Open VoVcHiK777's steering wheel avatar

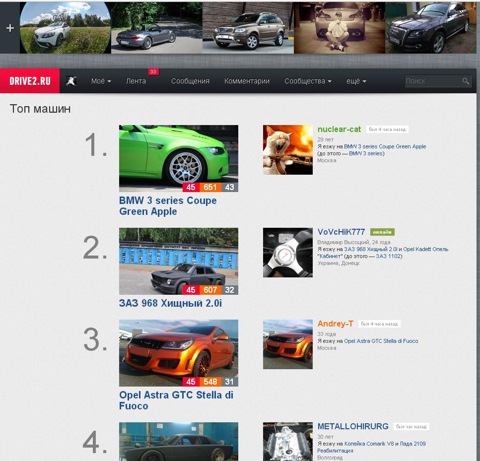tap(288, 252)
